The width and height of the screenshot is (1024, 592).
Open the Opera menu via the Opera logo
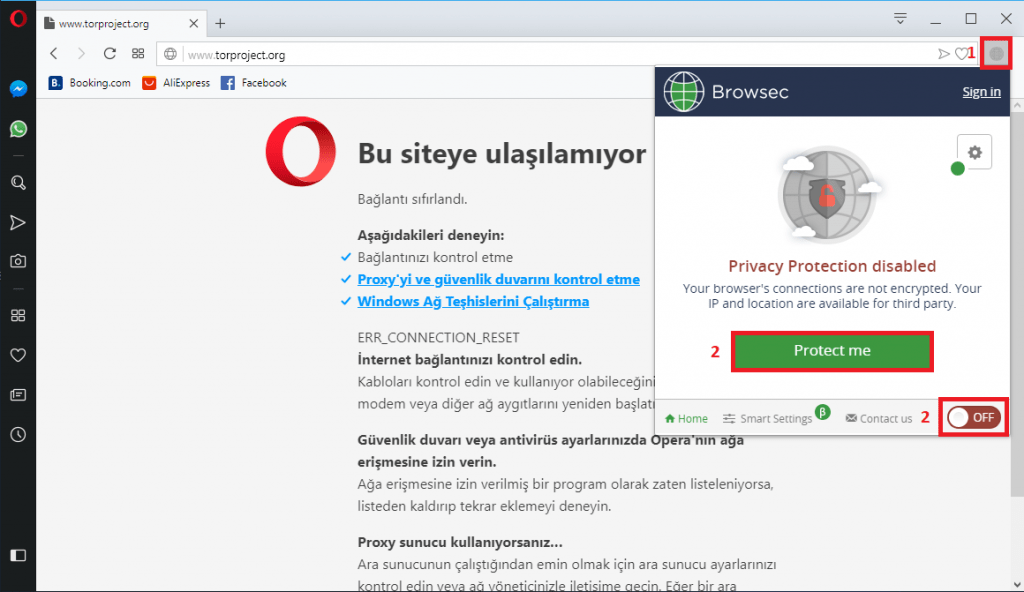pyautogui.click(x=16, y=18)
